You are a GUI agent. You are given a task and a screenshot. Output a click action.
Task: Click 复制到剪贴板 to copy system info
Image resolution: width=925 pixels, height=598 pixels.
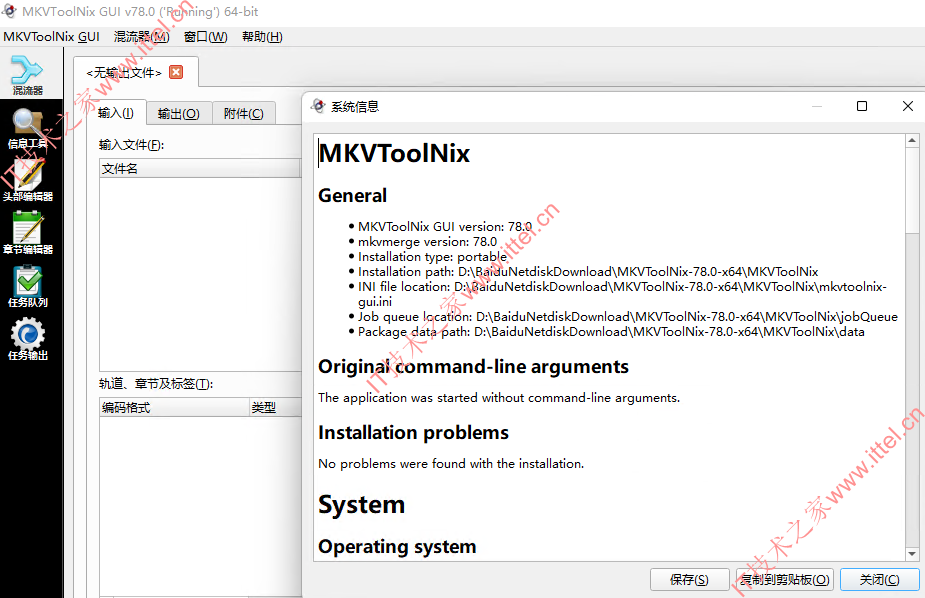coord(785,579)
